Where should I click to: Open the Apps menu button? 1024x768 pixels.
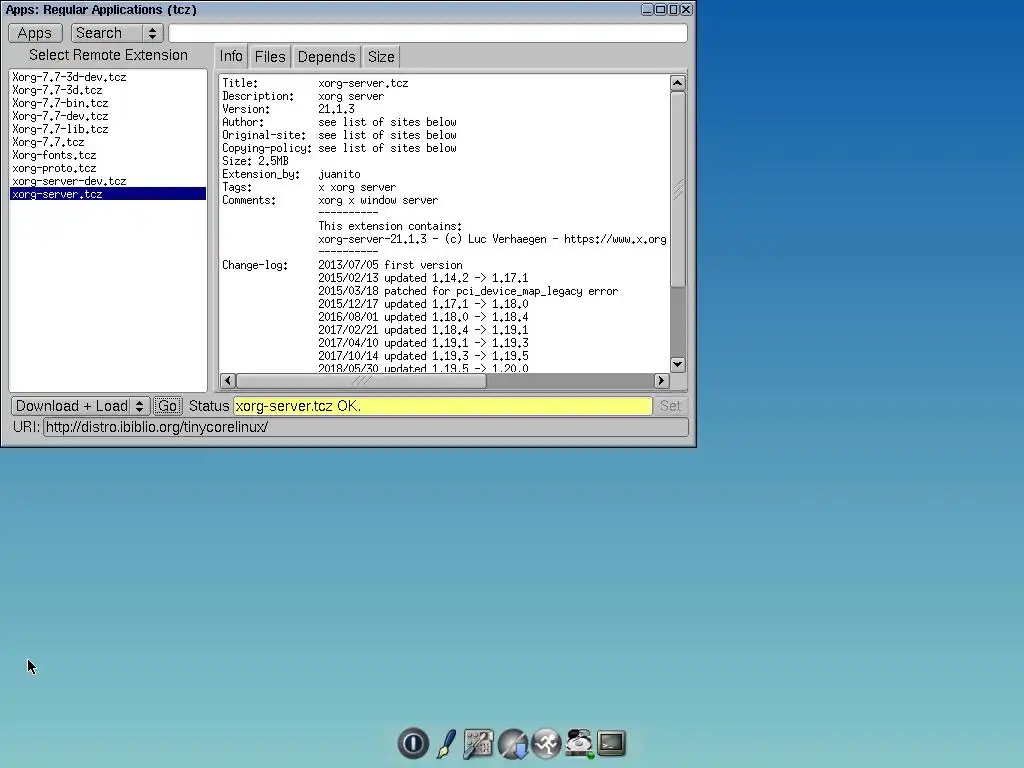(35, 33)
